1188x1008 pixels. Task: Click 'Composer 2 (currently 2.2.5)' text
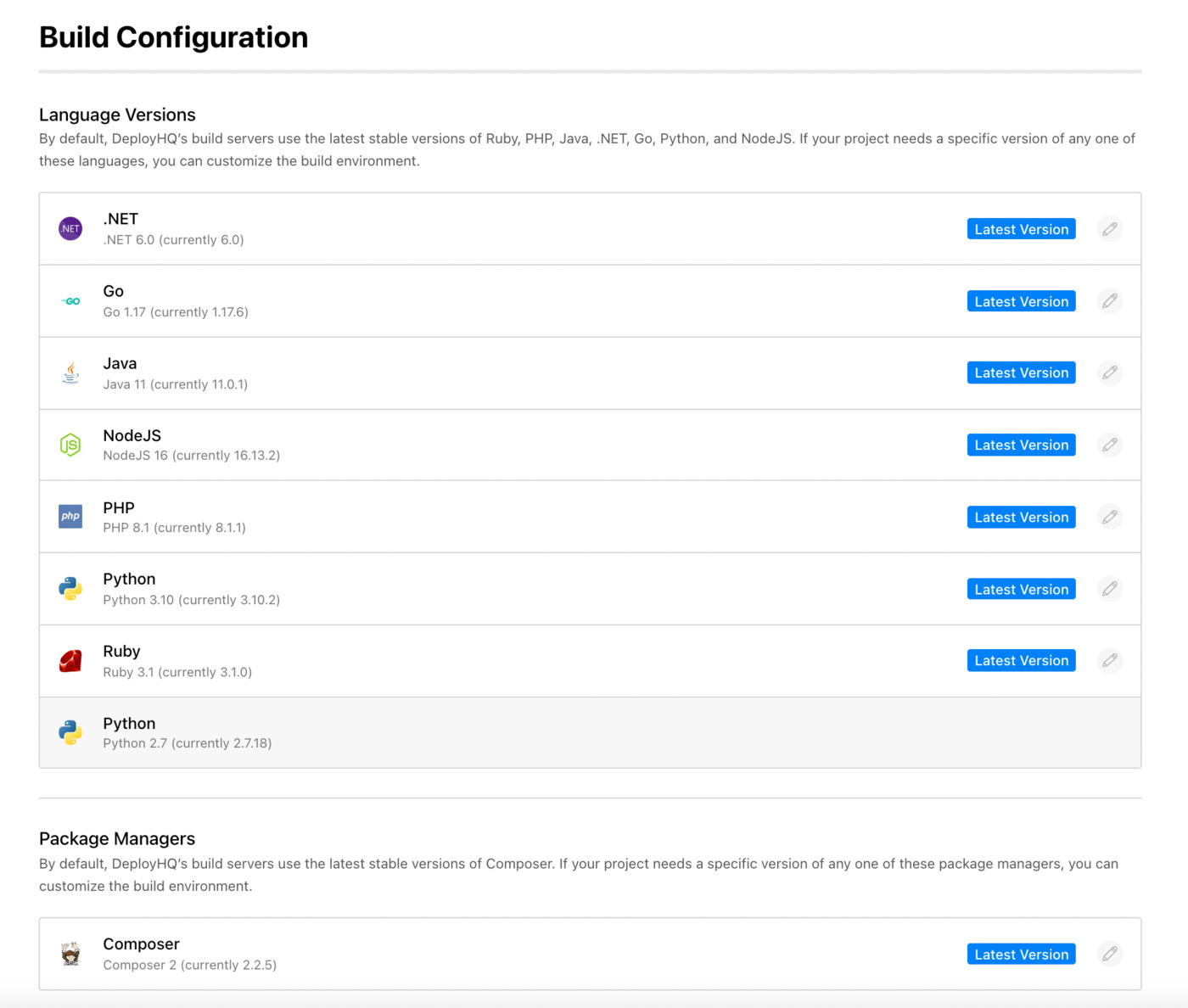click(x=190, y=965)
